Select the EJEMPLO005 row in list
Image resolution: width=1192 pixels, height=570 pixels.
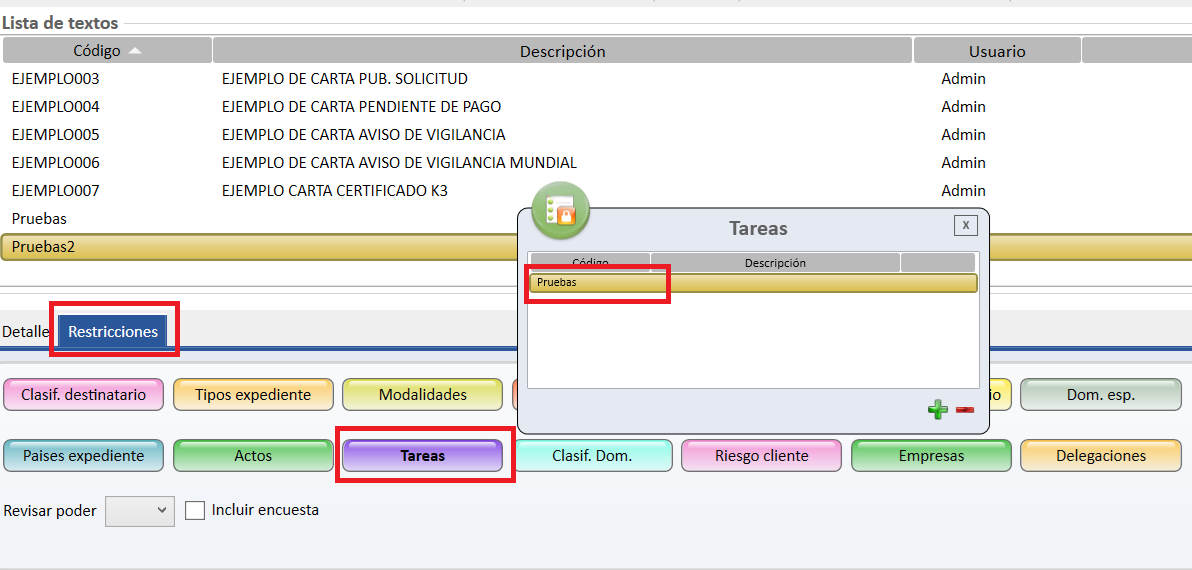coord(56,135)
